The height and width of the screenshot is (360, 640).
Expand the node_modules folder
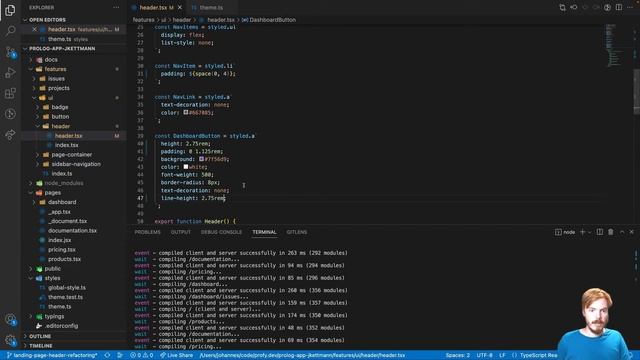click(x=64, y=183)
